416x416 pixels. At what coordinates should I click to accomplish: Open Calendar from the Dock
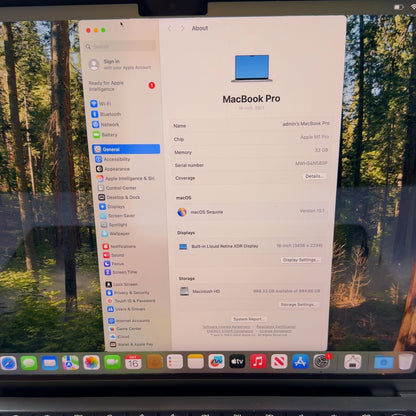click(133, 362)
